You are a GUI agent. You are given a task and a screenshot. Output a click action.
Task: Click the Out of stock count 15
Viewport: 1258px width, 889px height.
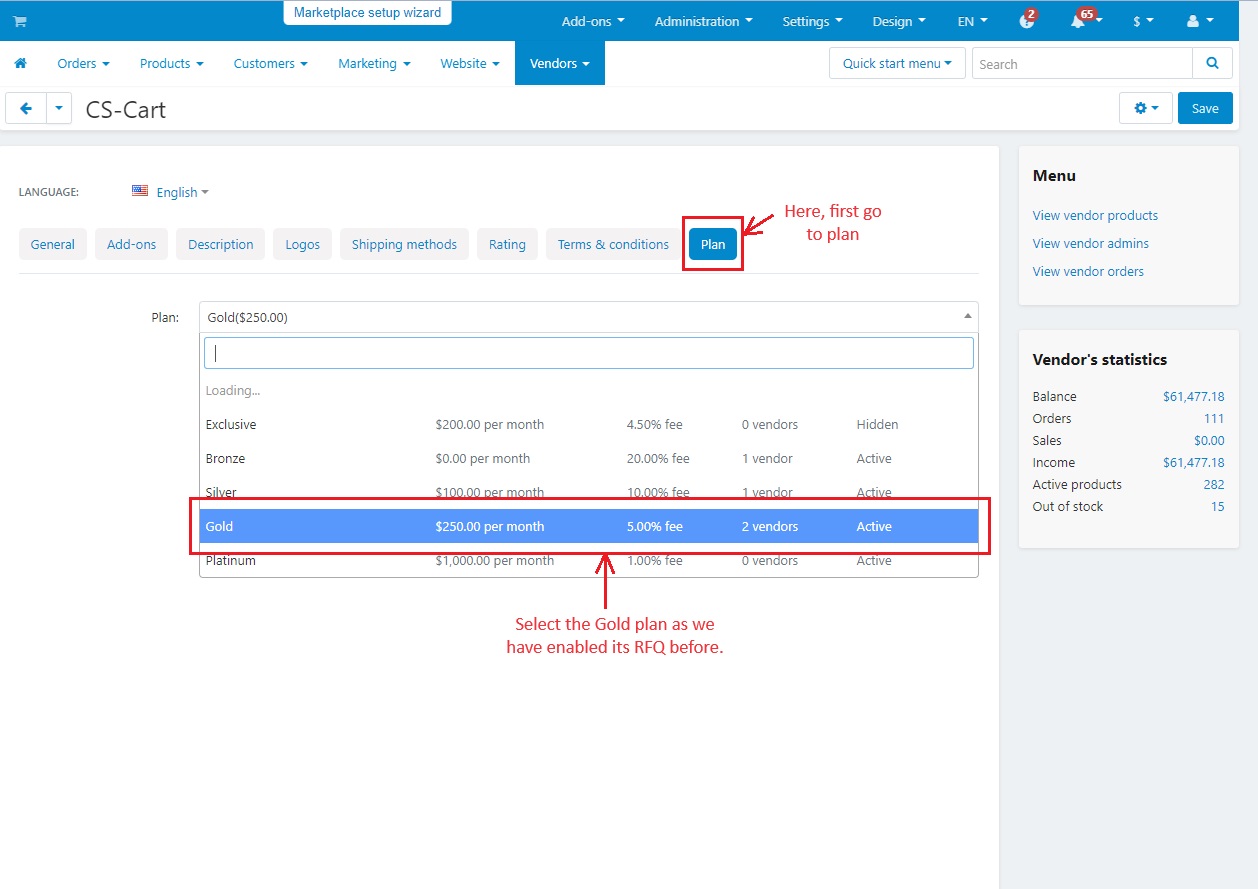pos(1217,506)
